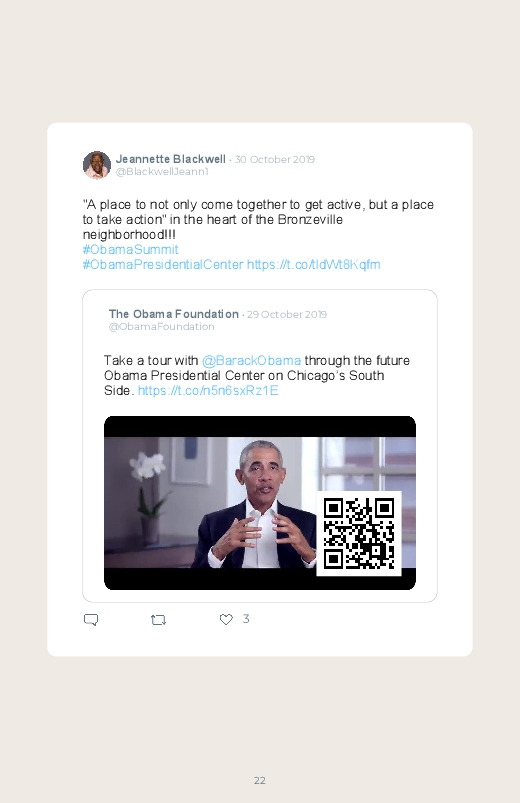
Task: Open the #ObamaPresidentialCenter hashtag
Action: click(163, 264)
